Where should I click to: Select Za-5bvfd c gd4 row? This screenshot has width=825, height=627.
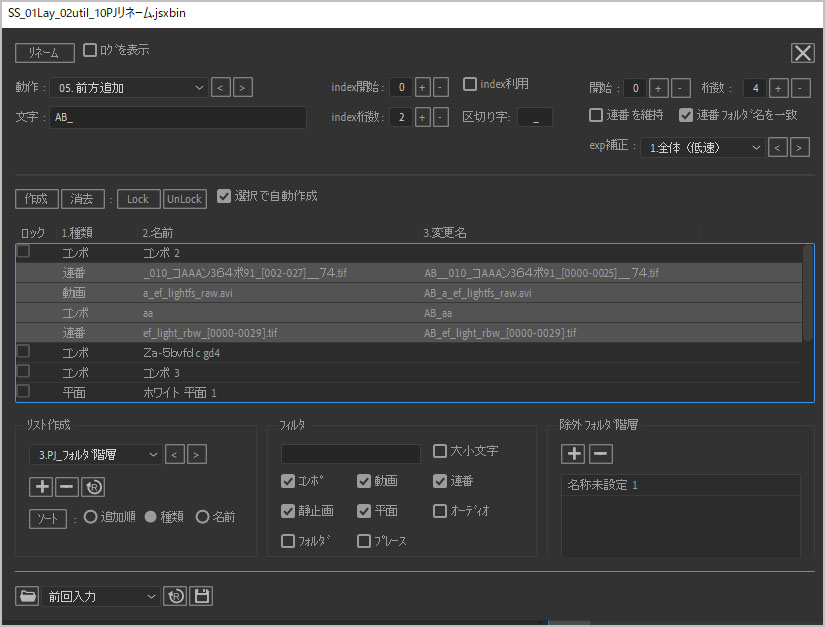409,353
